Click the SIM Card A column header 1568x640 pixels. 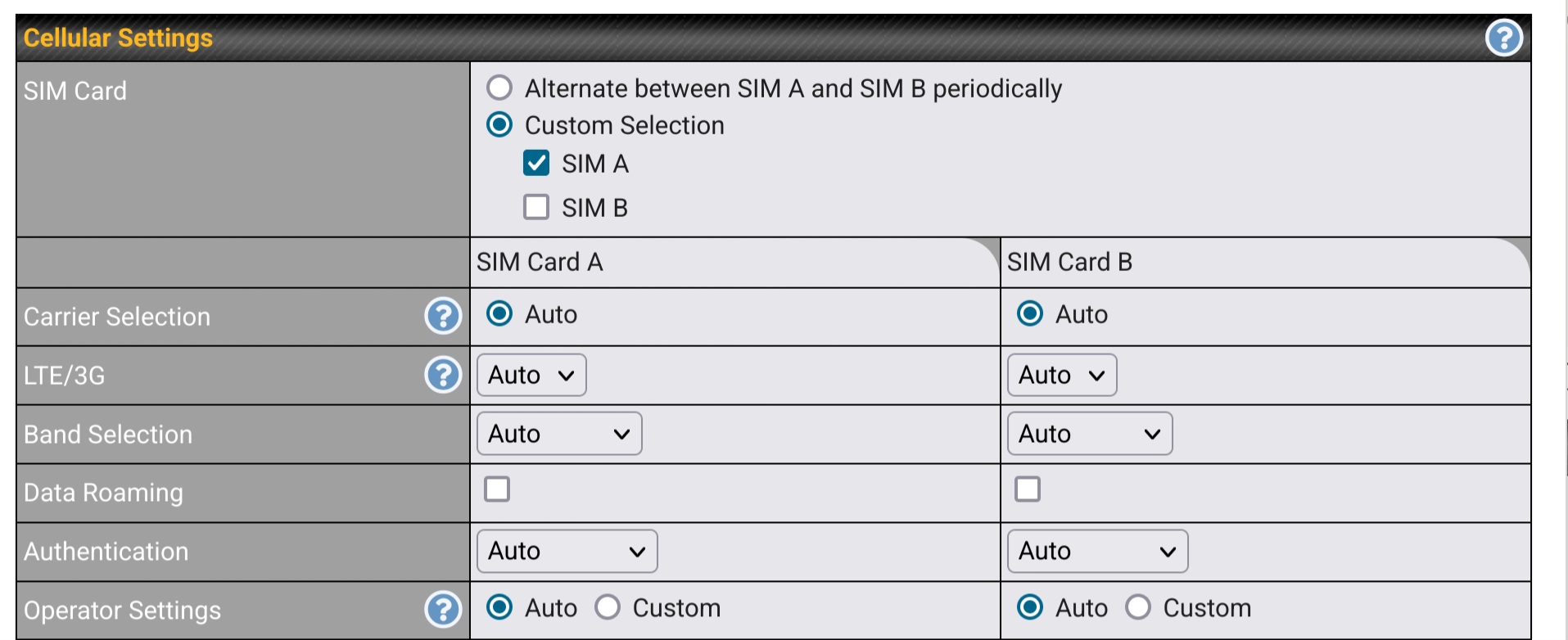pyautogui.click(x=540, y=262)
